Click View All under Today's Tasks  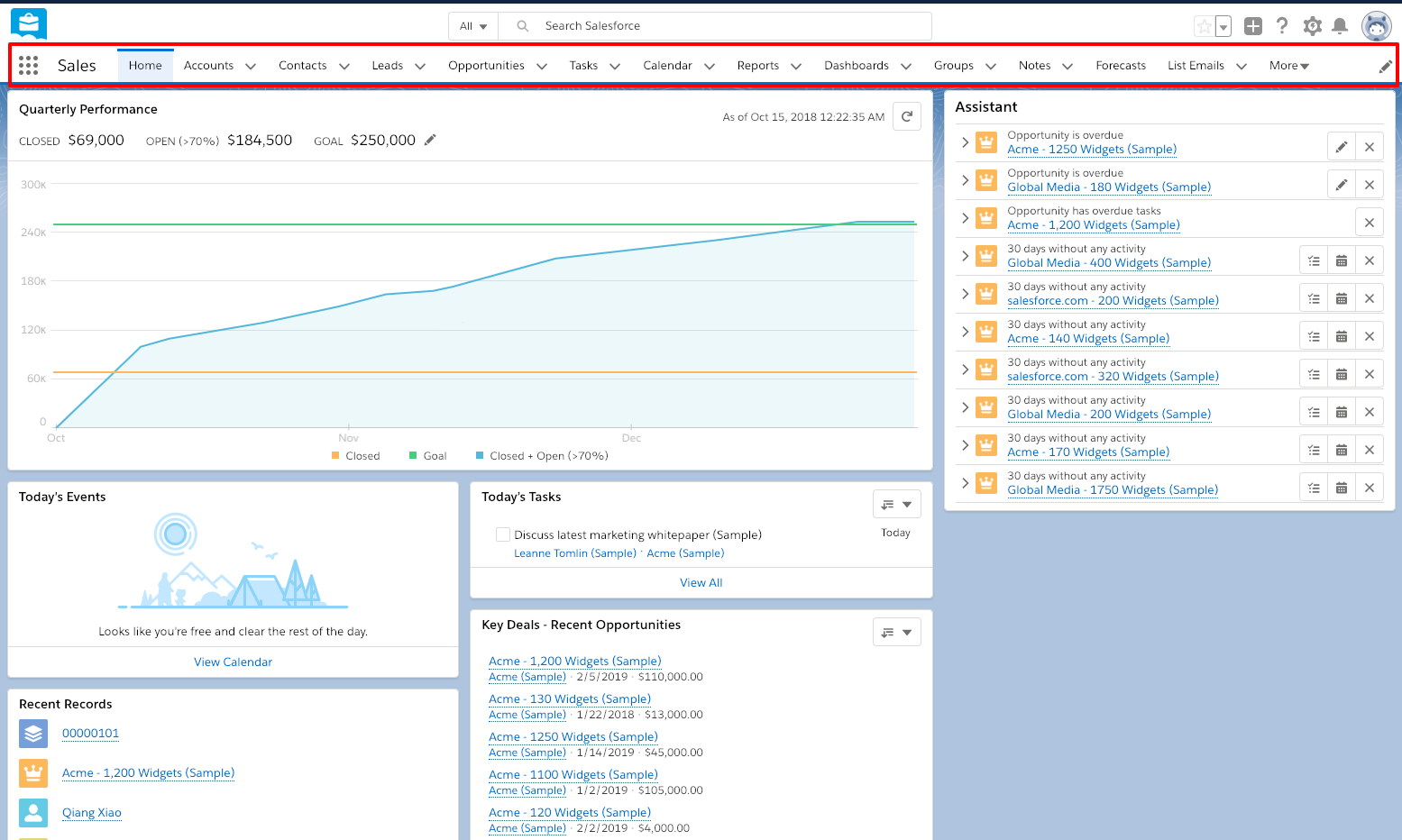point(701,582)
